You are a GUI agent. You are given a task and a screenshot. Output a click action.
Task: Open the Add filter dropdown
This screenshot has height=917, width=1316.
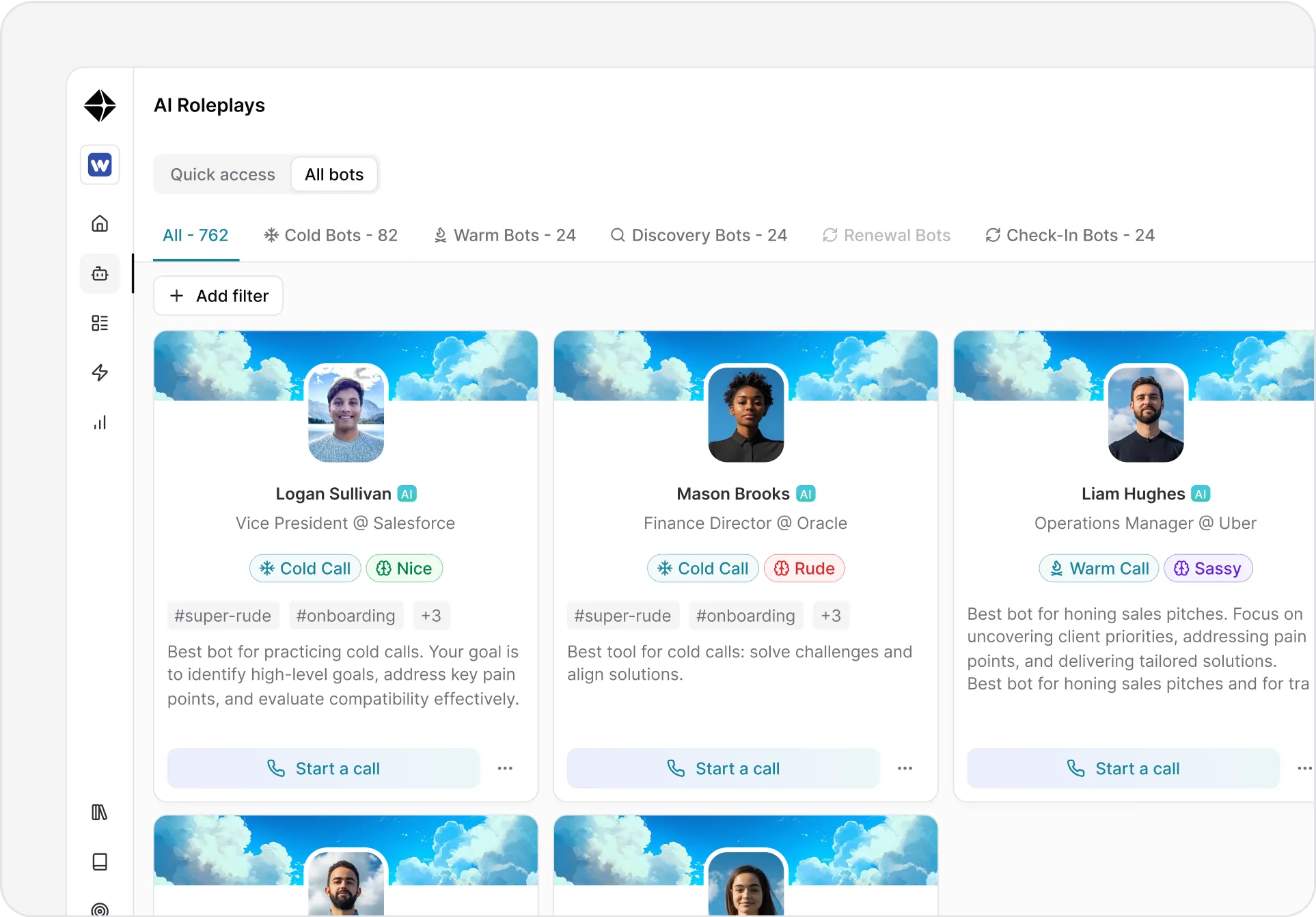click(x=218, y=295)
